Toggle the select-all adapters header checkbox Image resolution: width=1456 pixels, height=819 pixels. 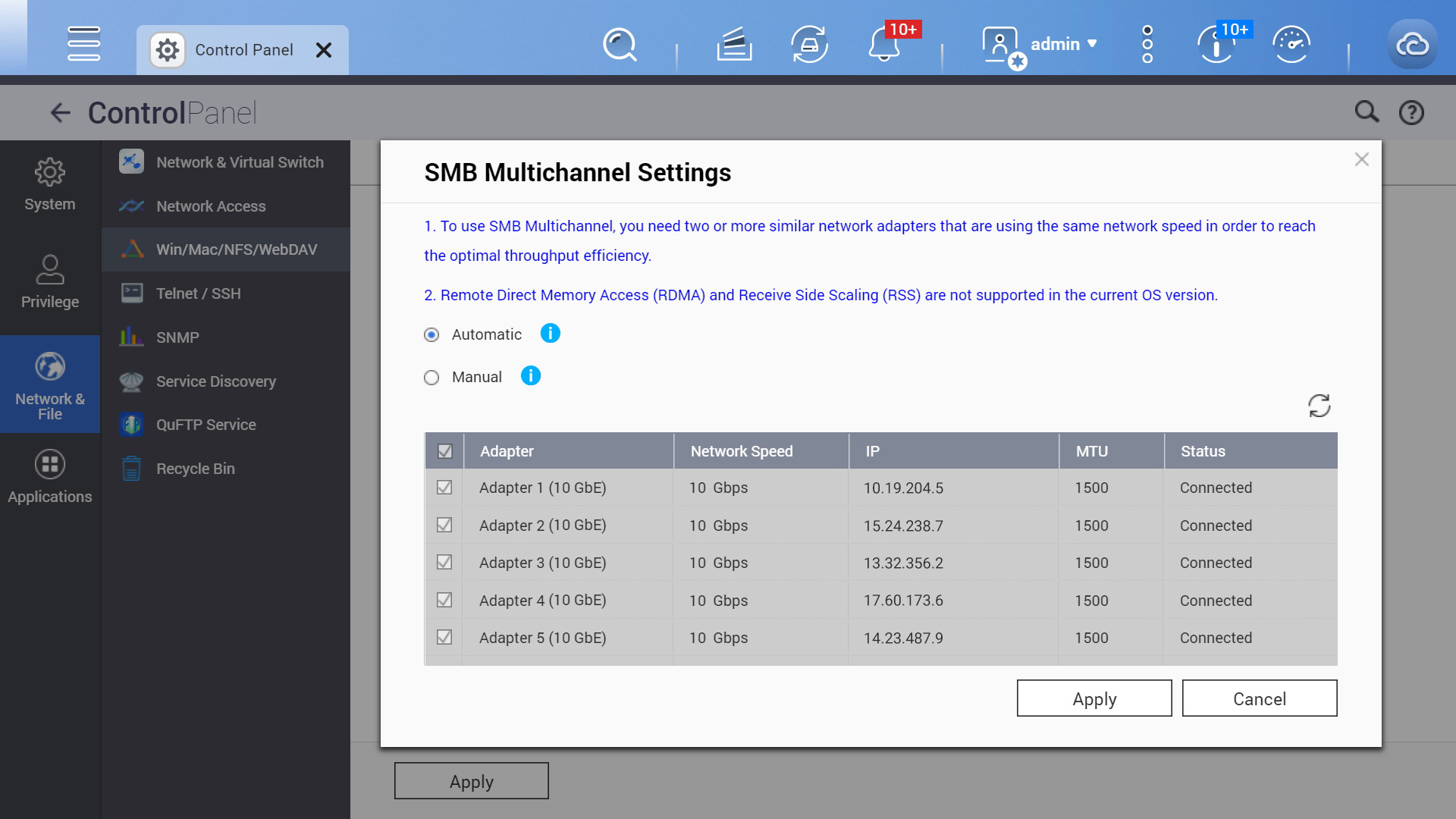pos(445,451)
